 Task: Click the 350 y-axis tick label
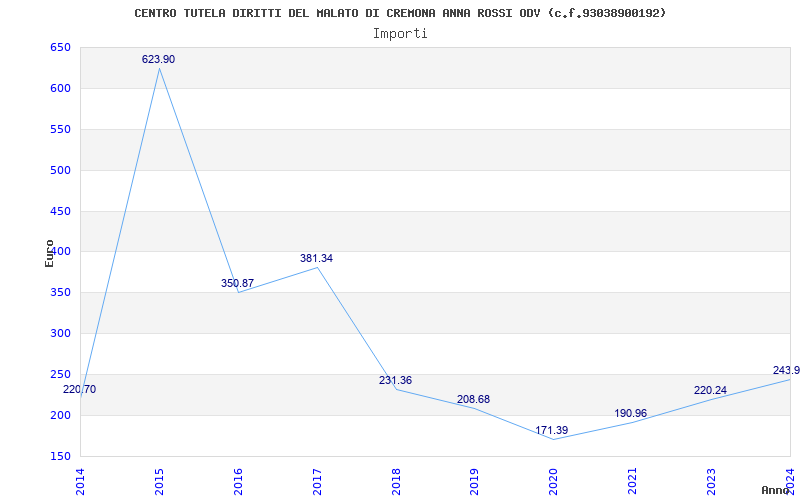click(x=60, y=293)
